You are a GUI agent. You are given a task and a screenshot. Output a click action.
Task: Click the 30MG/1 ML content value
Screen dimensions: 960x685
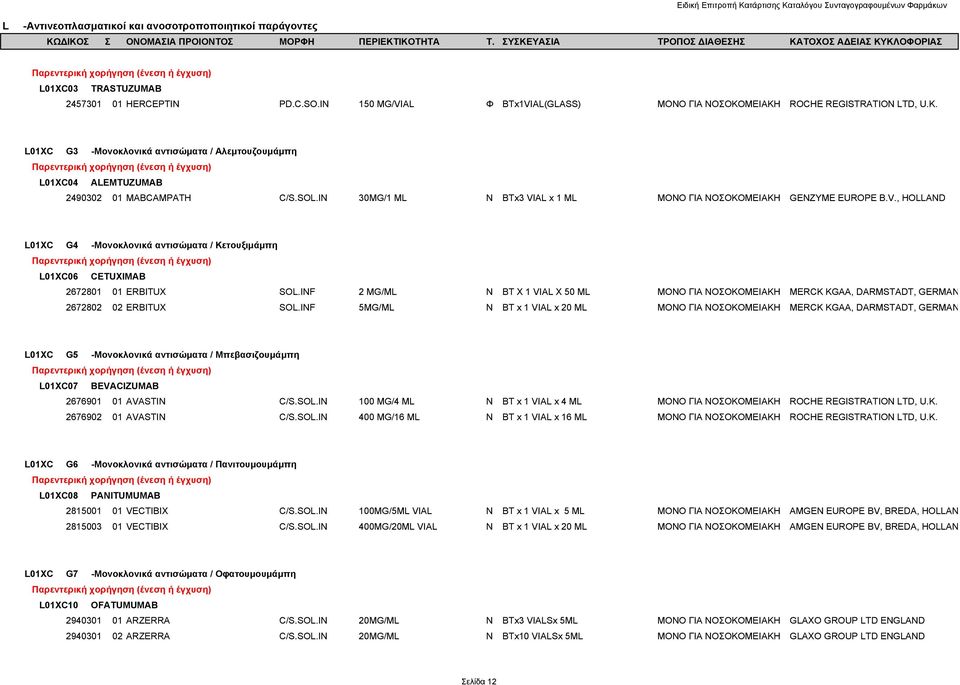[383, 198]
